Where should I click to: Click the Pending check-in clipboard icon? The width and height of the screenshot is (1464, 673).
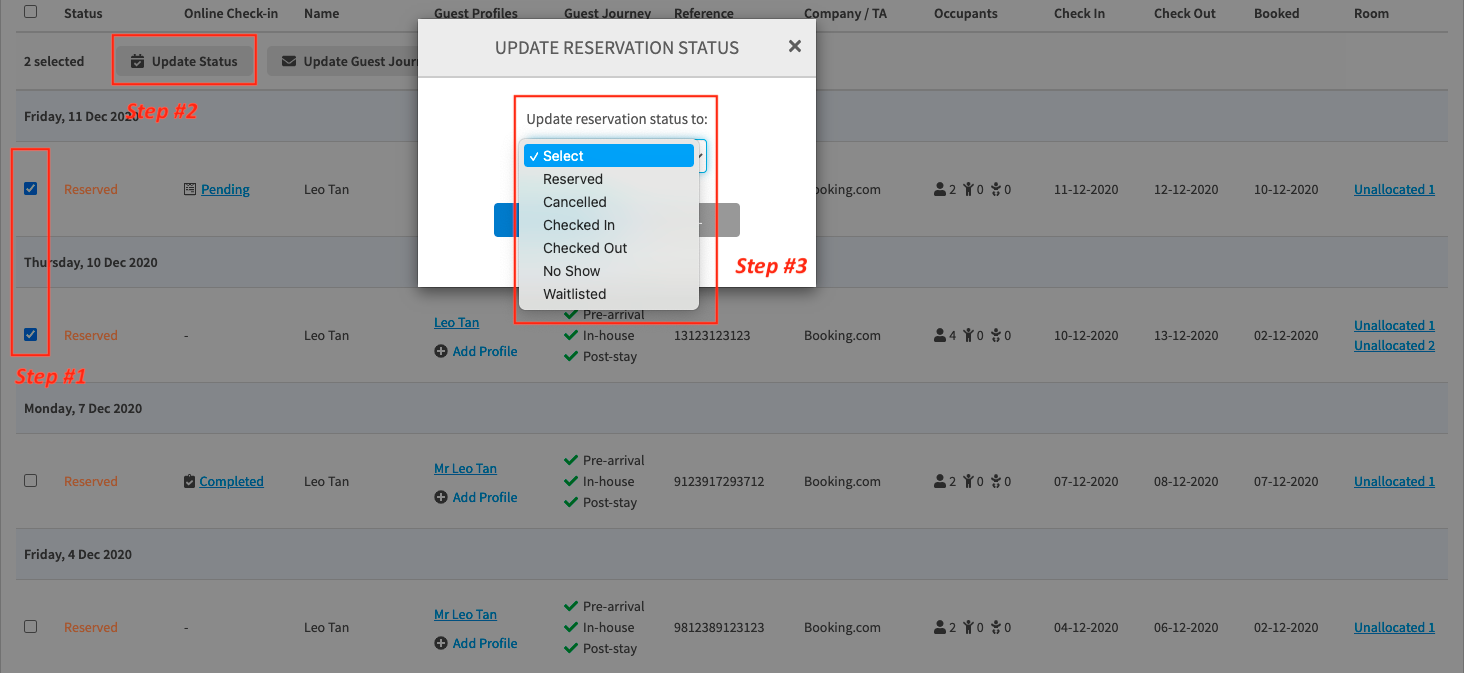(x=190, y=189)
